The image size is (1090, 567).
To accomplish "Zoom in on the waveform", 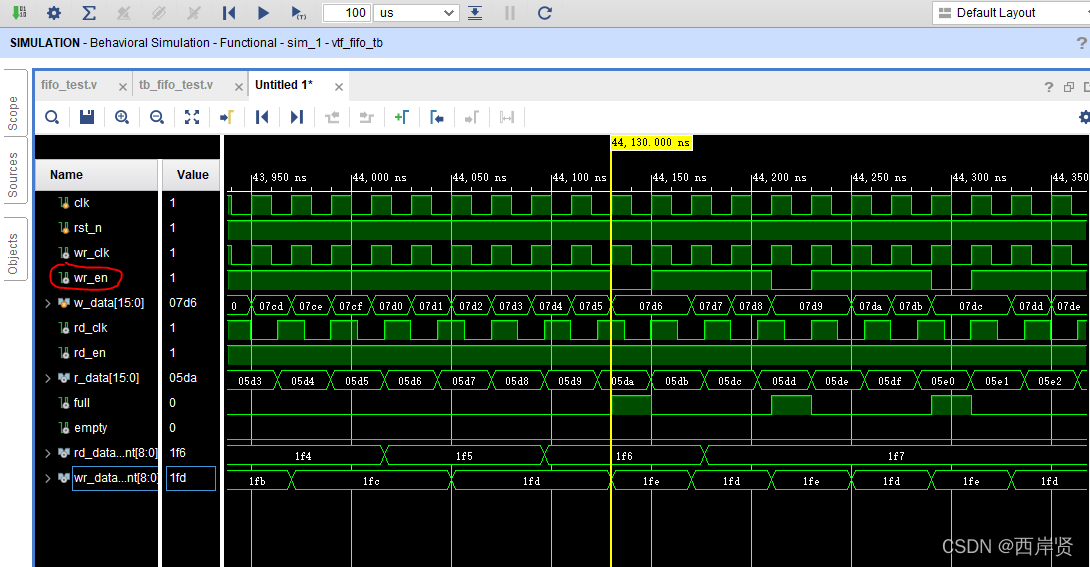I will pos(122,117).
